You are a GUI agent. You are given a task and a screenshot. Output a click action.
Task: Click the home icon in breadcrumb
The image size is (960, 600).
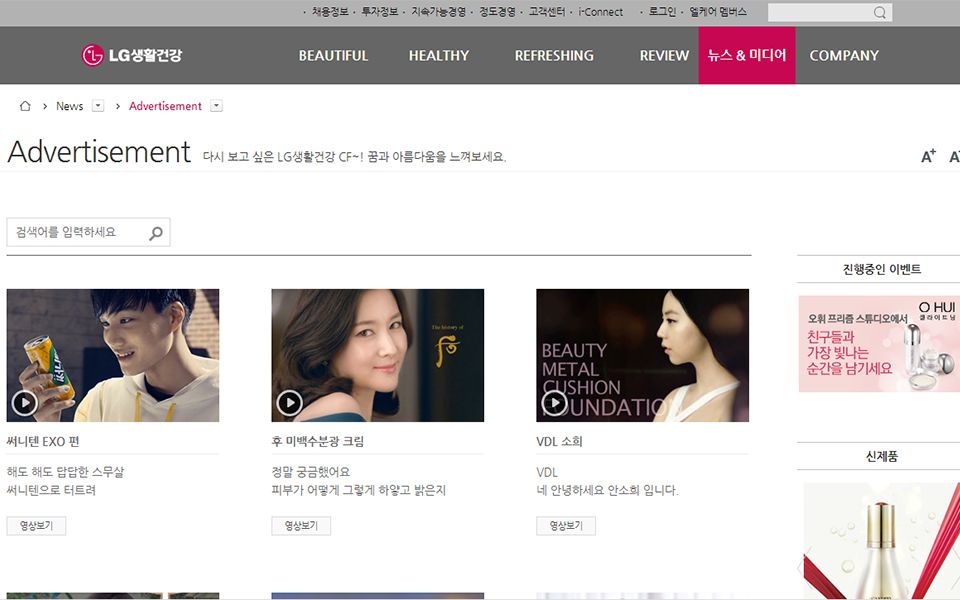click(x=25, y=106)
